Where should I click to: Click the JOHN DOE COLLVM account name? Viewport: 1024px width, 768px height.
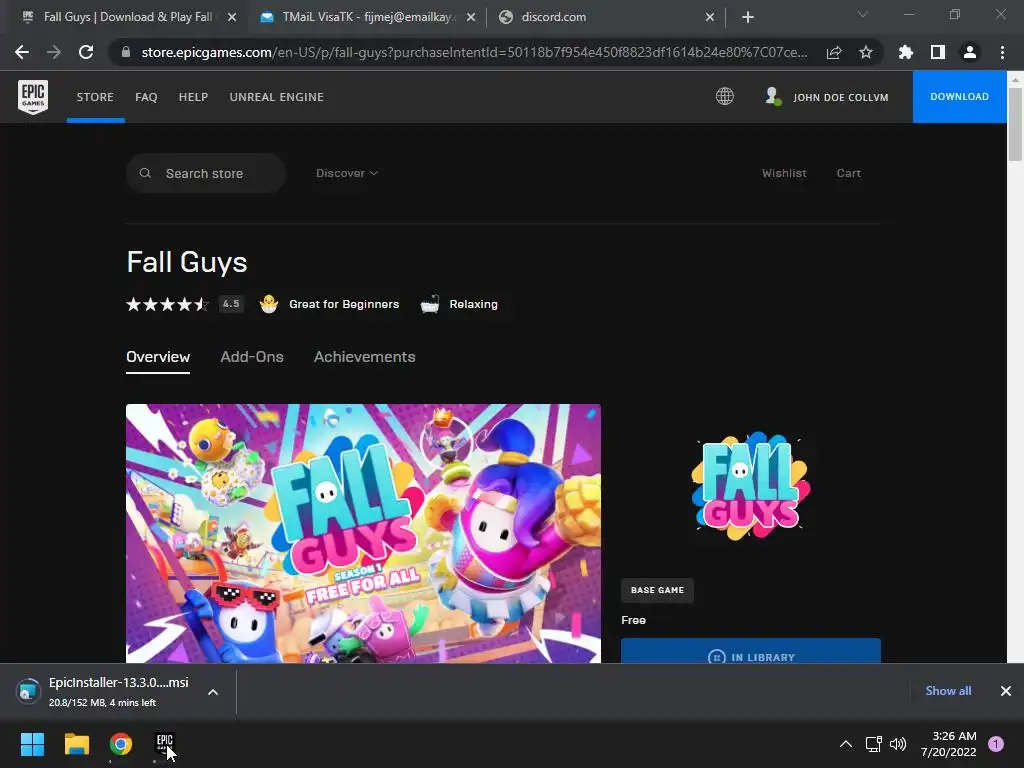[840, 97]
